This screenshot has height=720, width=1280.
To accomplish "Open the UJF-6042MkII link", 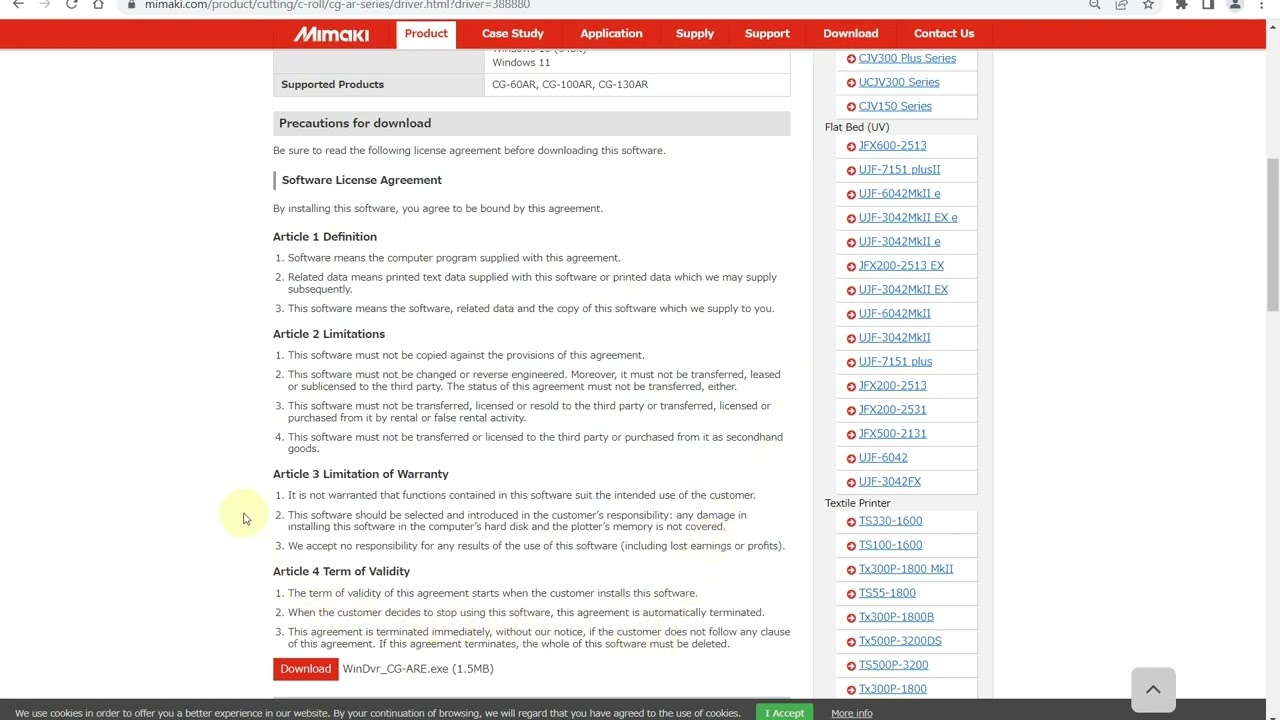I will pos(894,313).
